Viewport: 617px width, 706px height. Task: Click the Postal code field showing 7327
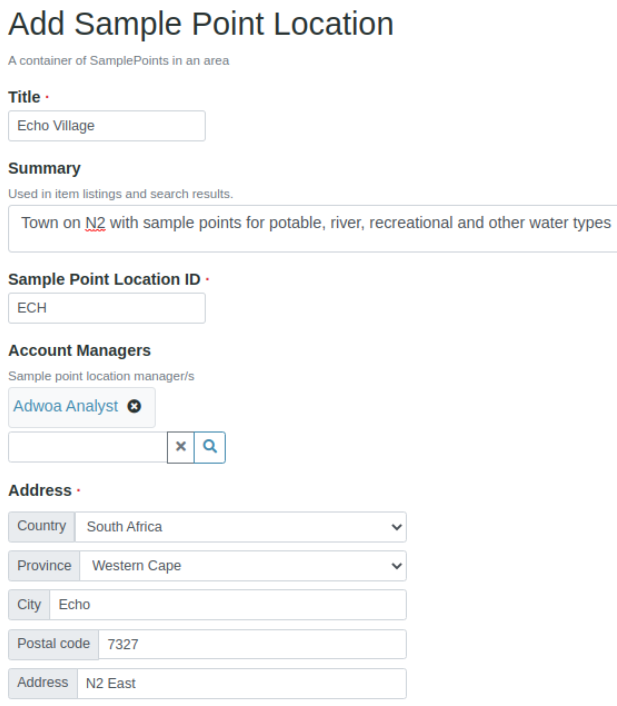(x=252, y=645)
